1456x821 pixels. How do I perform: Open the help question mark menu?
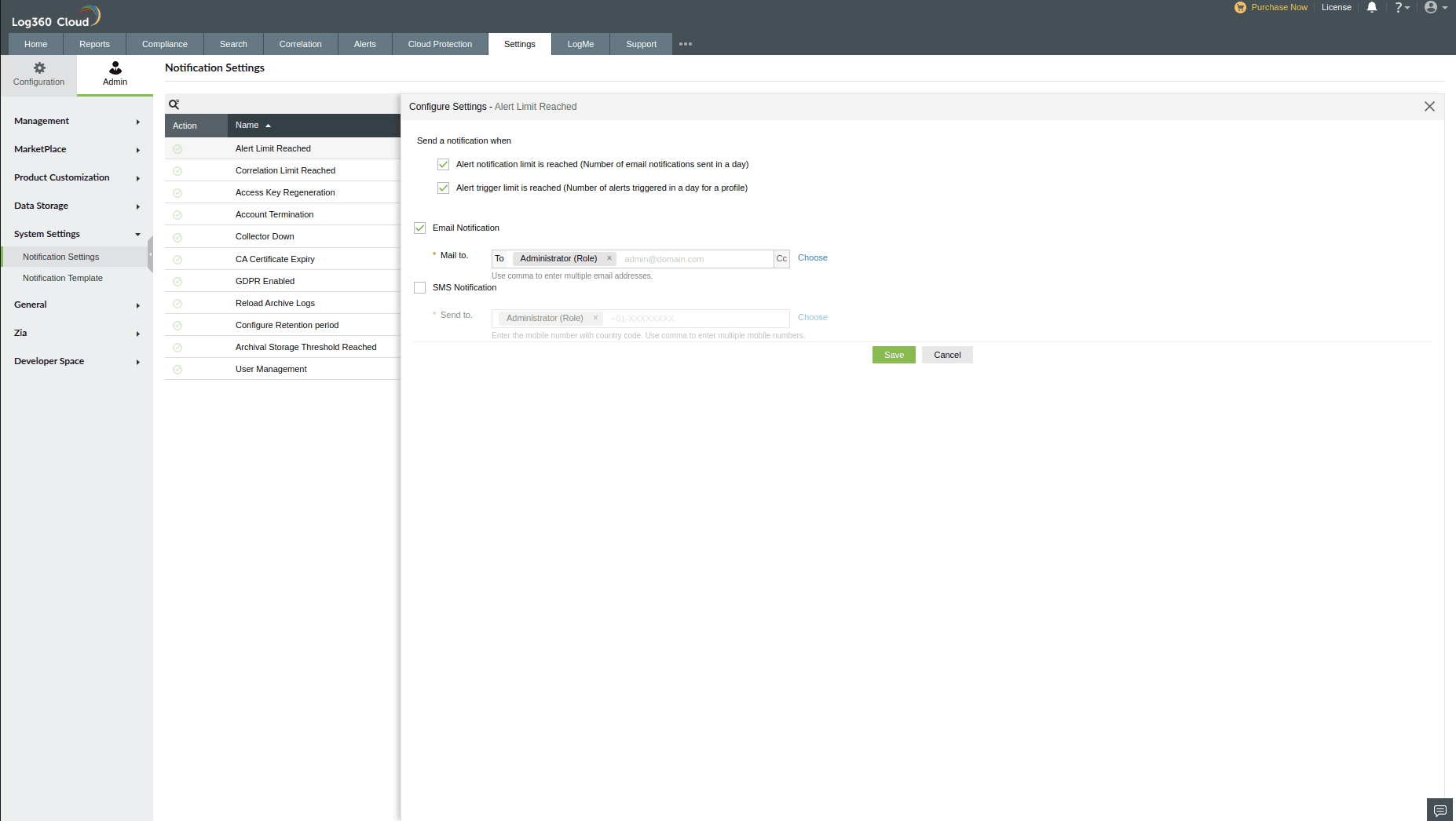pos(1402,7)
